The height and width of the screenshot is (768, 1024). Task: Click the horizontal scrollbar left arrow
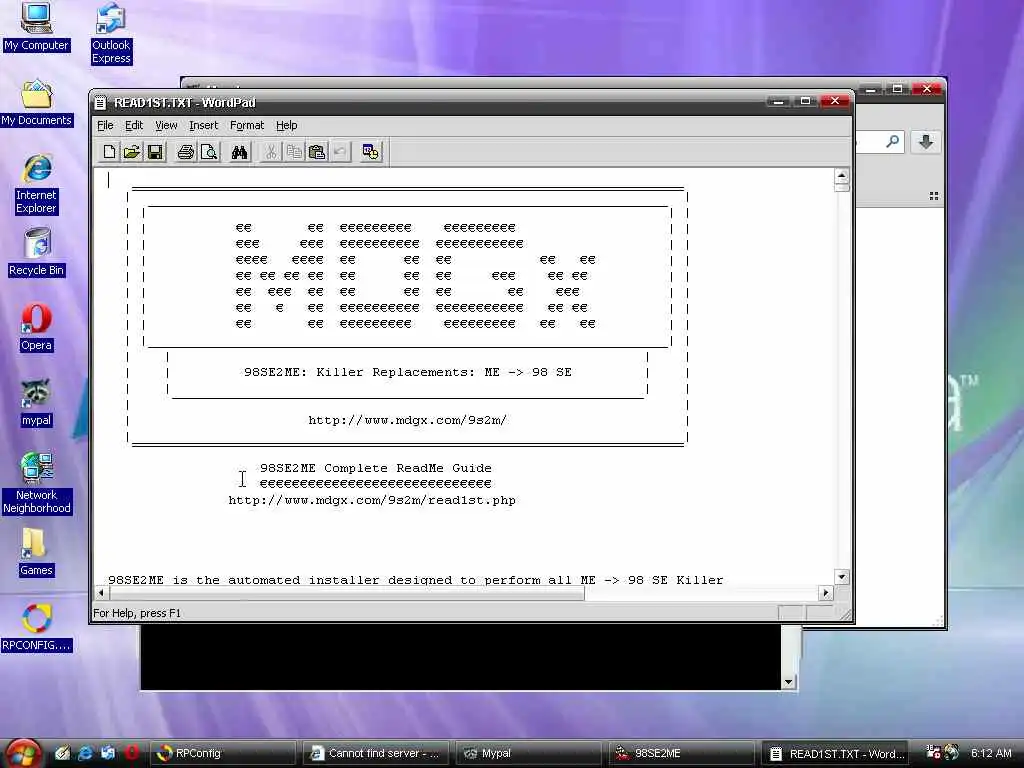point(101,593)
